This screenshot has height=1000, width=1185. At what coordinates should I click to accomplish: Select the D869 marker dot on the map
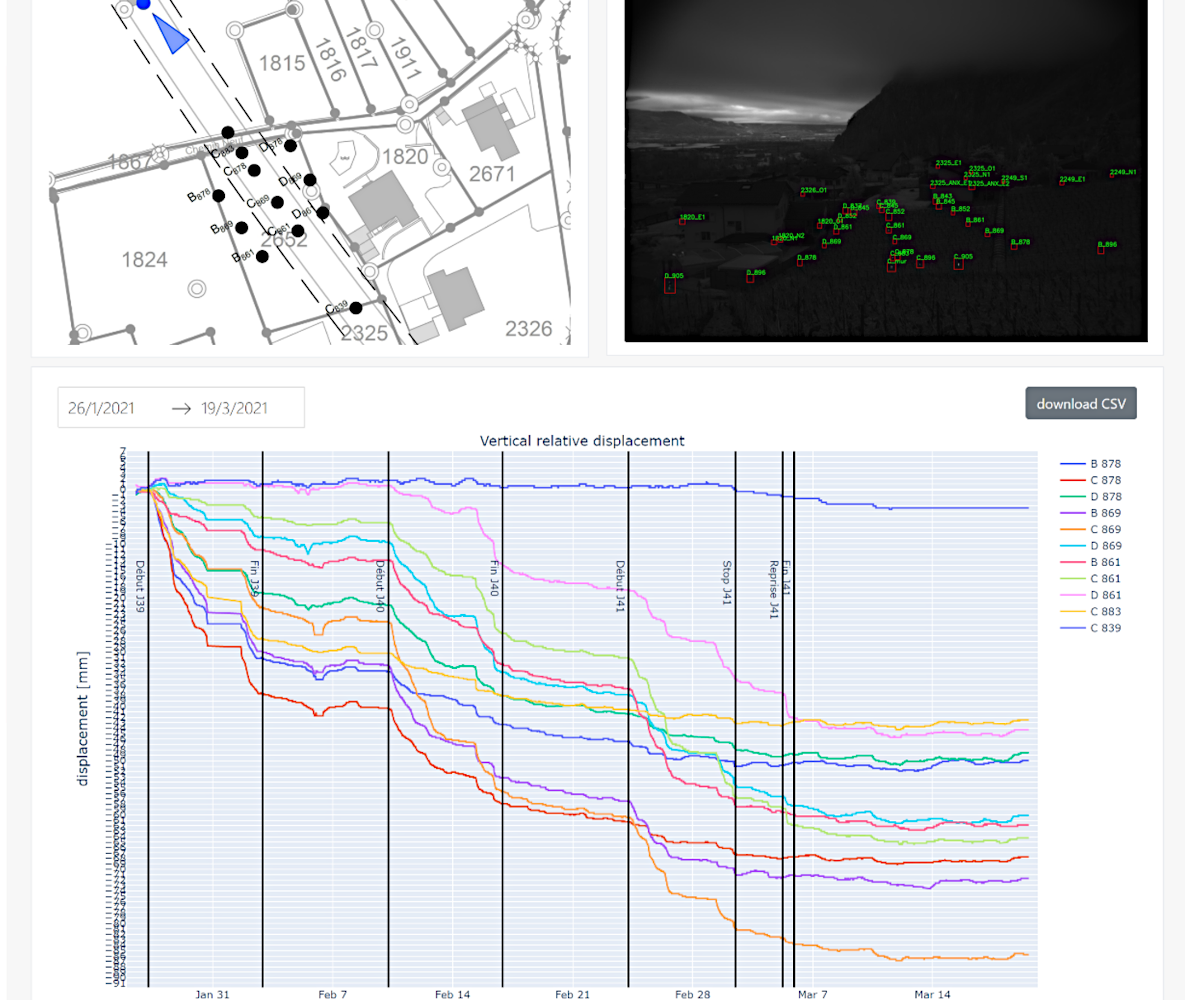[x=310, y=180]
